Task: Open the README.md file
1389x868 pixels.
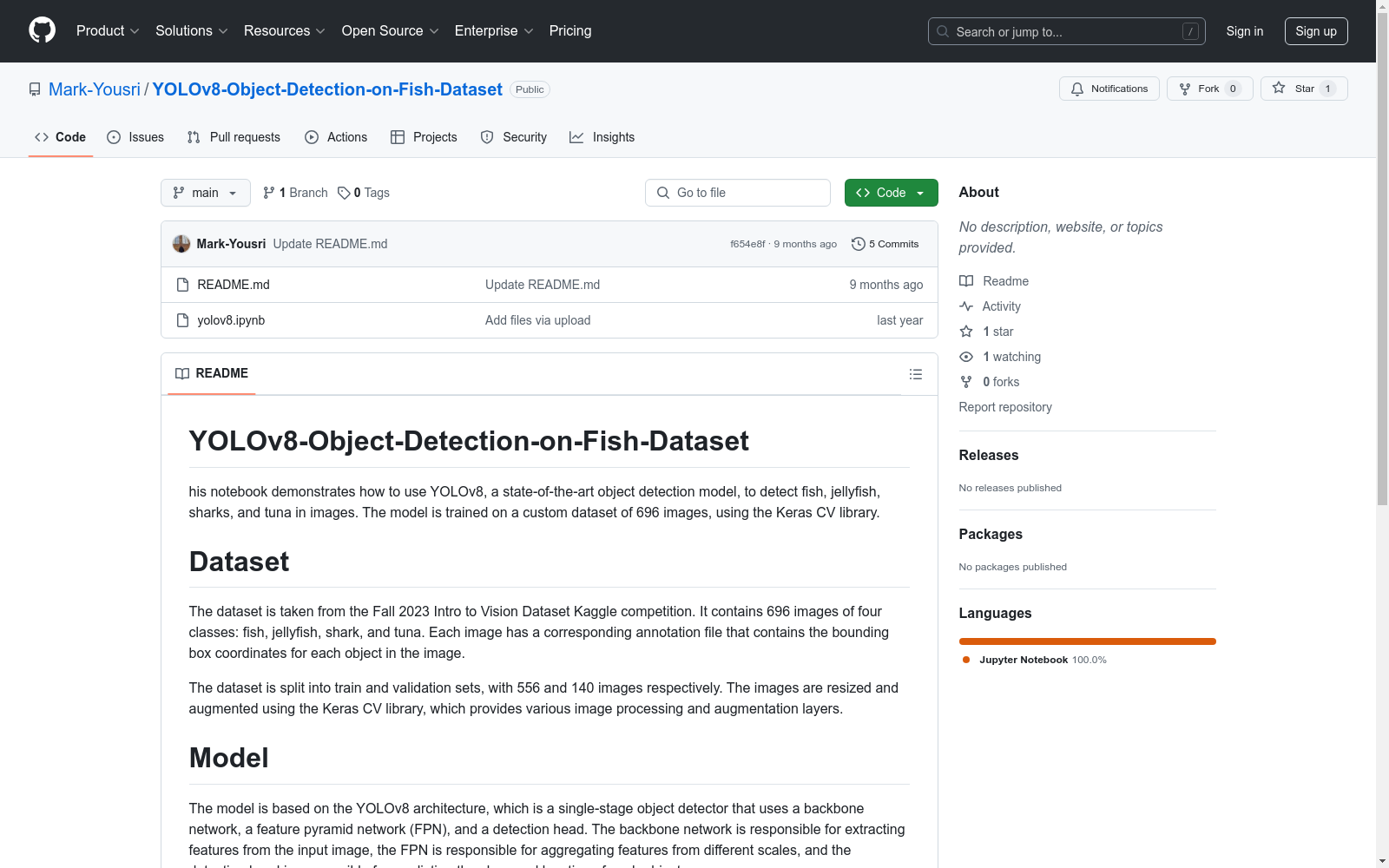Action: pyautogui.click(x=234, y=285)
